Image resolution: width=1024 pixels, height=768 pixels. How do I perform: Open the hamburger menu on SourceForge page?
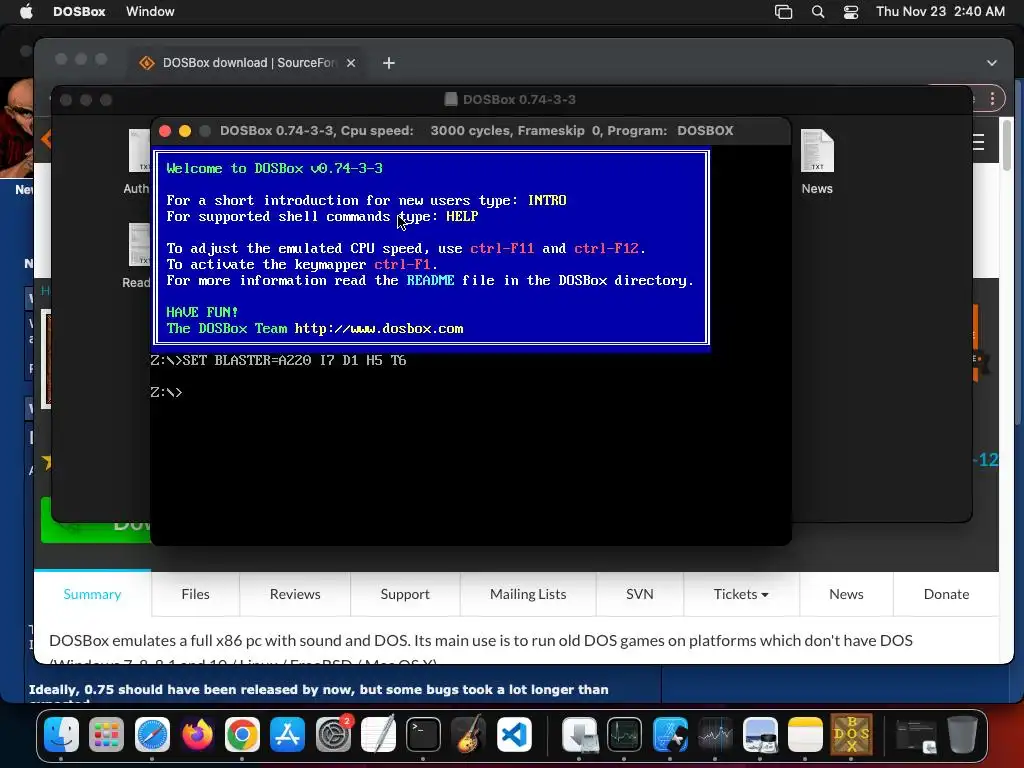978,142
